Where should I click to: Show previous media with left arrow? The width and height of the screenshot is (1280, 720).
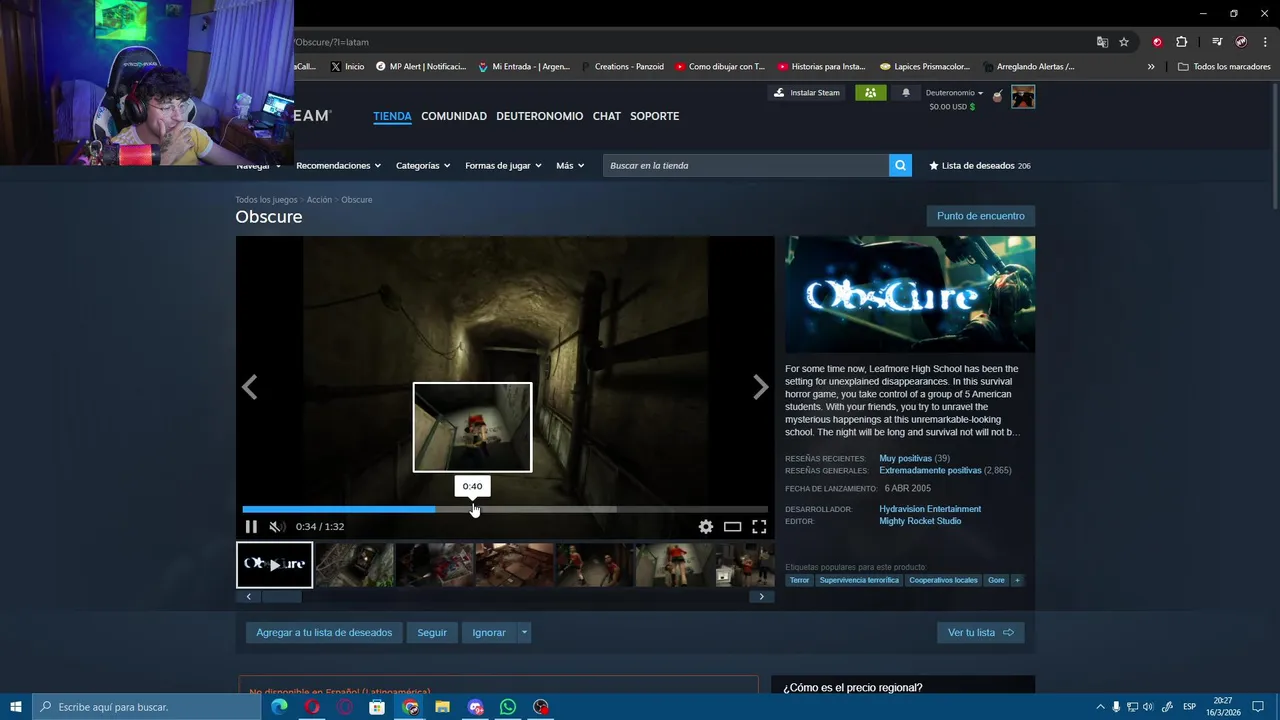tap(249, 387)
